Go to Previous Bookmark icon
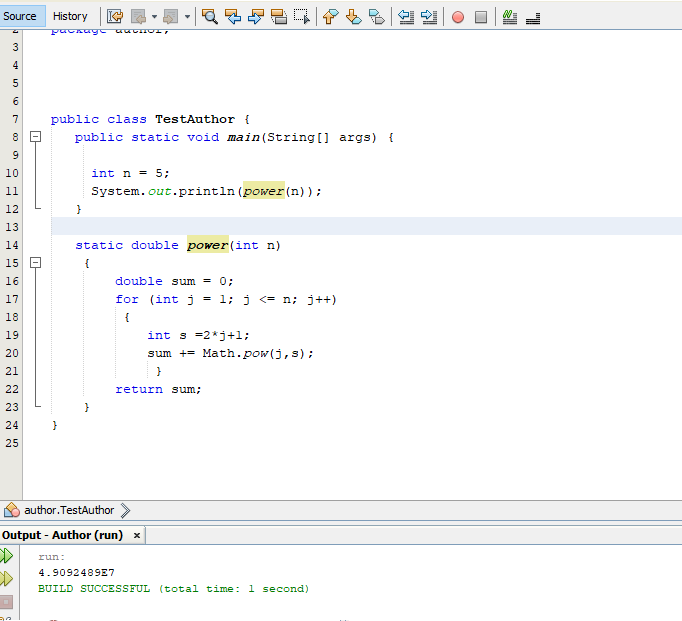This screenshot has width=682, height=621. click(x=331, y=17)
